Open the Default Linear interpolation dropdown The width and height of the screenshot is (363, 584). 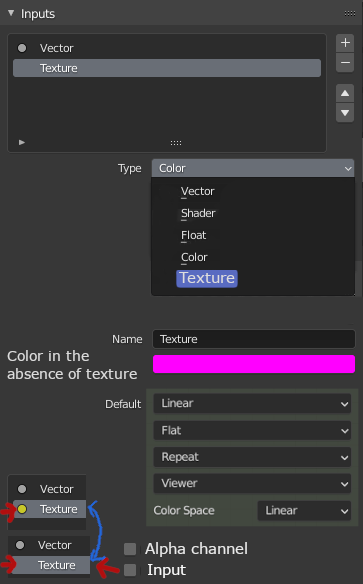[252, 403]
